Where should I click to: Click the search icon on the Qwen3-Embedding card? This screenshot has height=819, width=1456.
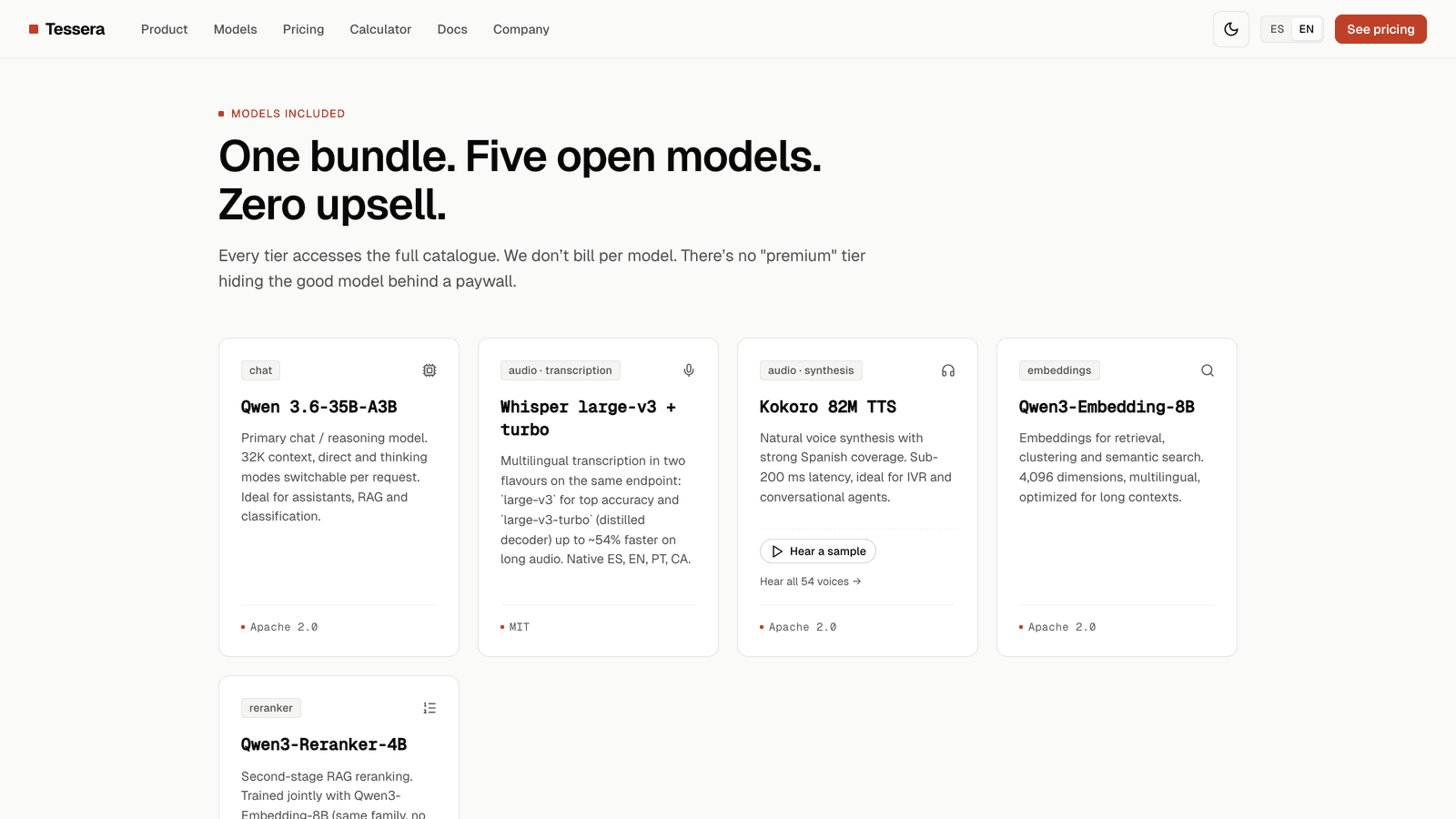coord(1208,370)
